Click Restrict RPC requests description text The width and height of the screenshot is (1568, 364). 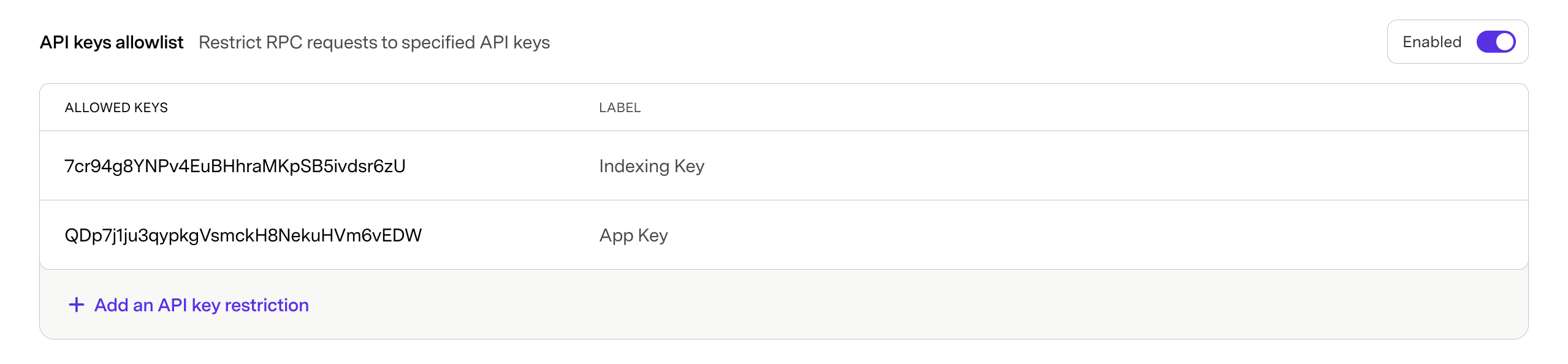coord(374,43)
